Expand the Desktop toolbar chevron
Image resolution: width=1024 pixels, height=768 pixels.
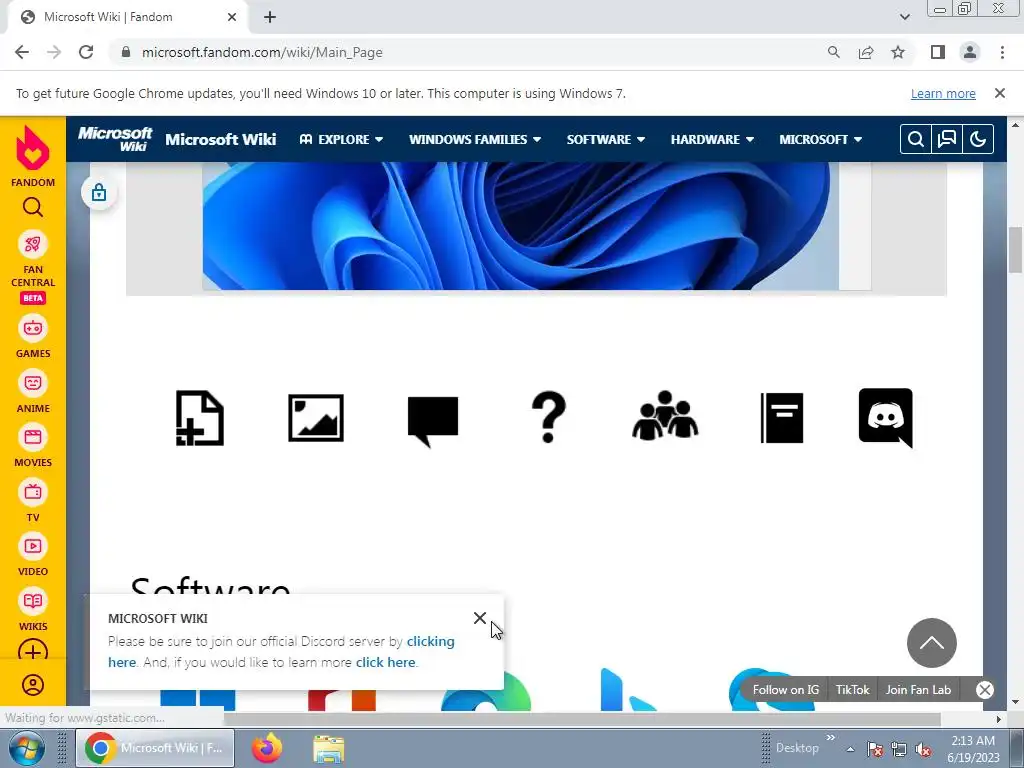click(x=831, y=738)
